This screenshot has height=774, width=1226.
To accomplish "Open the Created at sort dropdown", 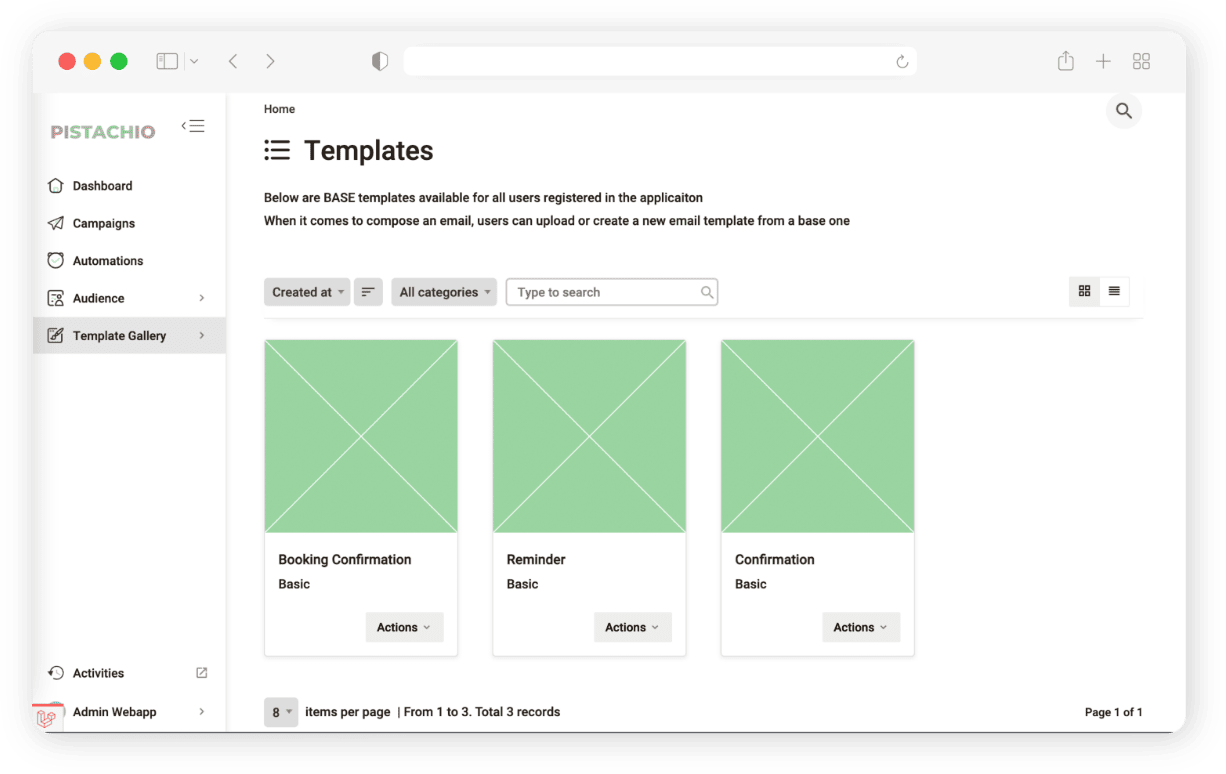I will click(x=307, y=292).
